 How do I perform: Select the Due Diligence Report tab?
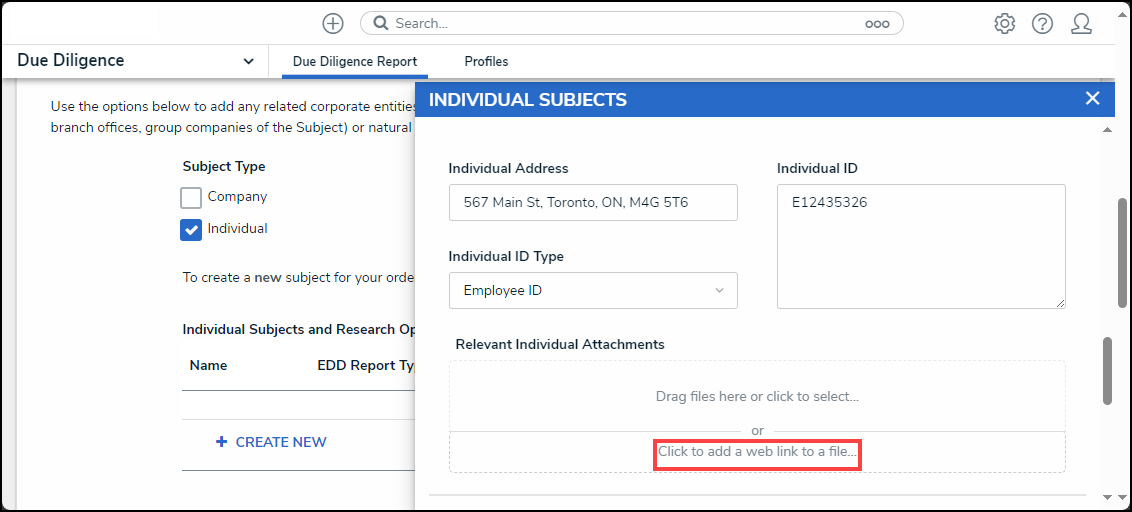pyautogui.click(x=354, y=61)
